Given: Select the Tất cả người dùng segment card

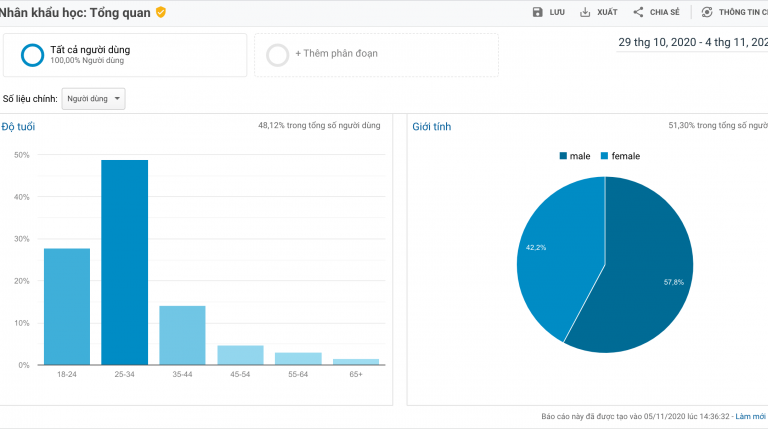Looking at the screenshot, I should pos(125,55).
